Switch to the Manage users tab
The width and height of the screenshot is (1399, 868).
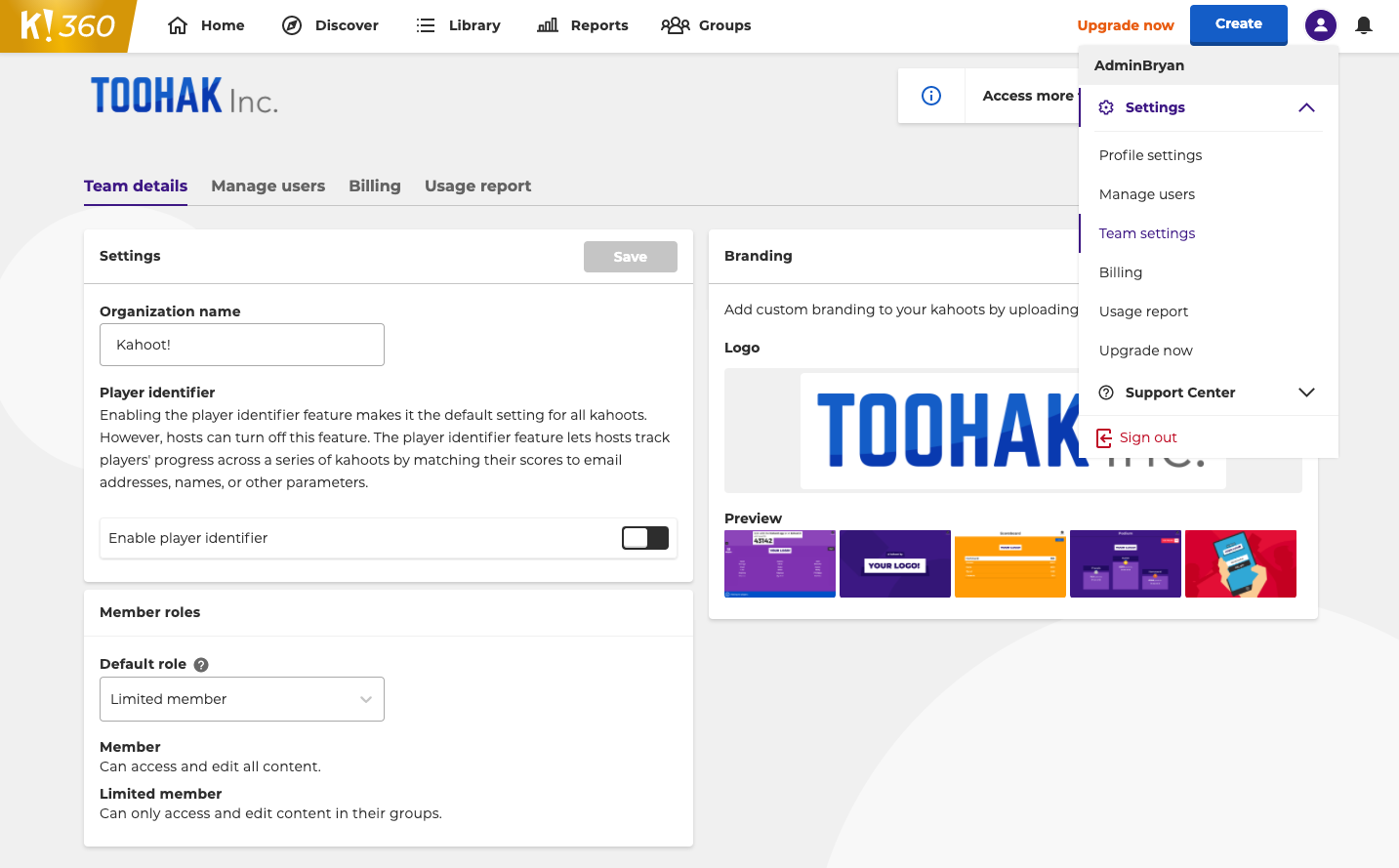(x=268, y=186)
